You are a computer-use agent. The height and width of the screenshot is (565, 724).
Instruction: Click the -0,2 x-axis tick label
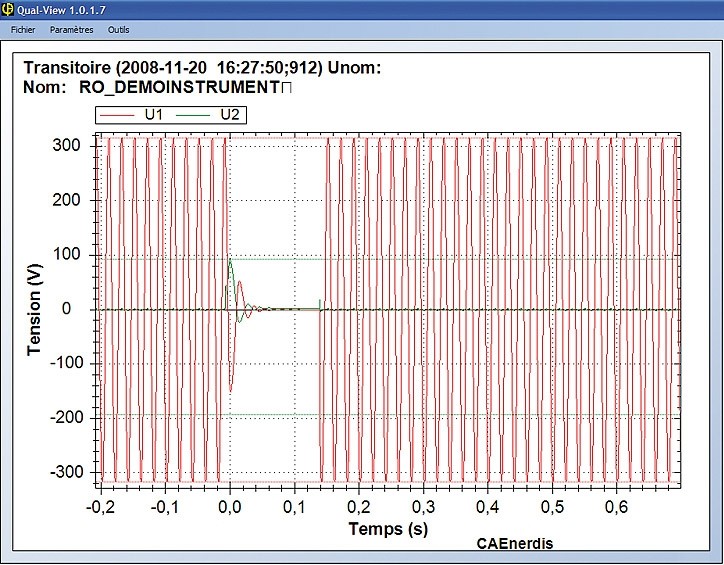click(x=100, y=507)
